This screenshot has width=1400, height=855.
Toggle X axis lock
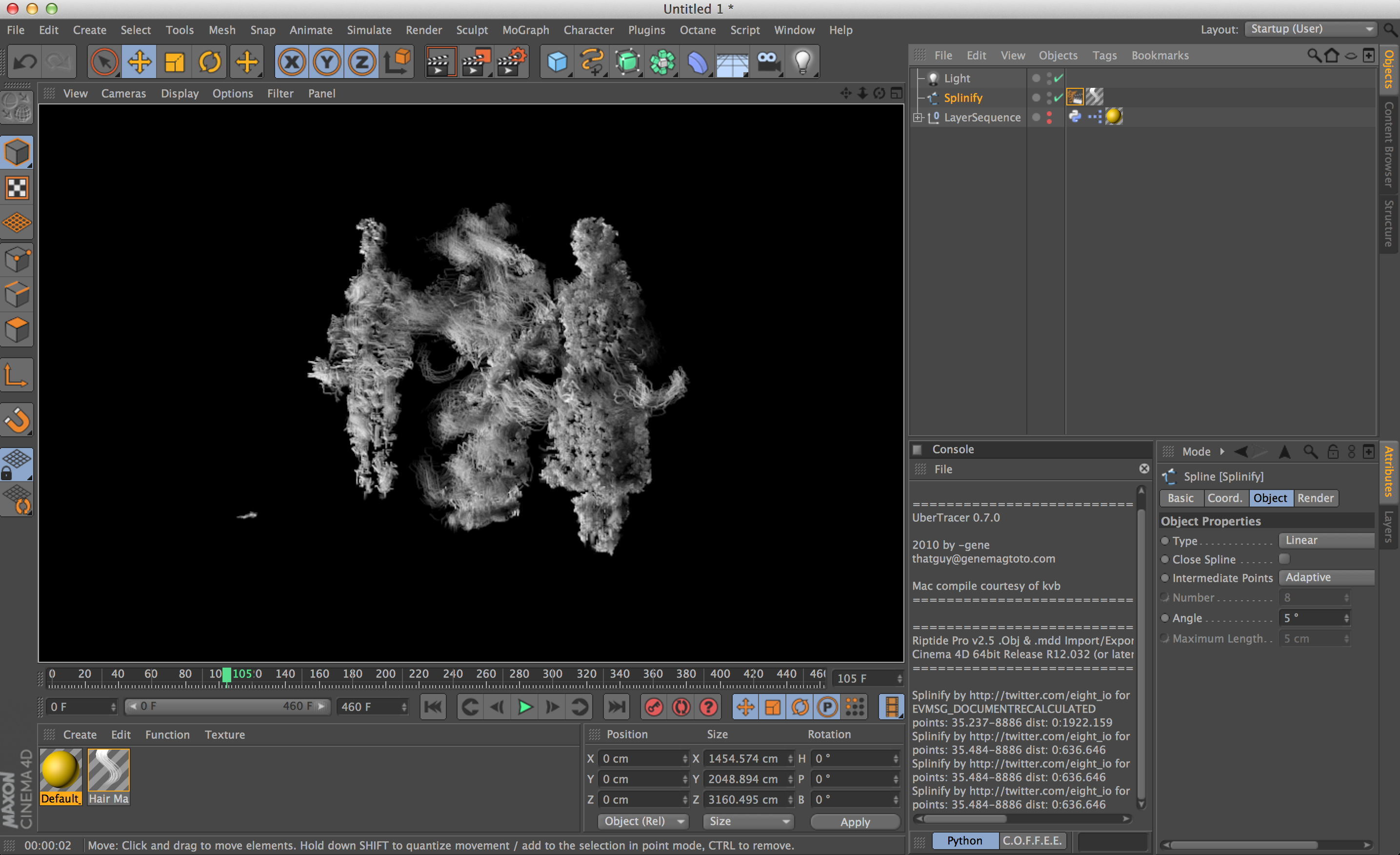(x=292, y=61)
